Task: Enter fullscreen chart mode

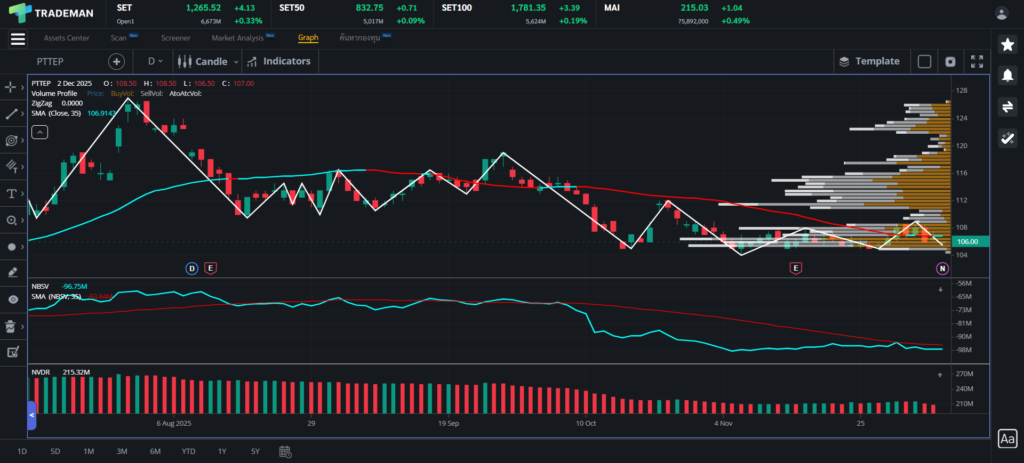Action: (x=977, y=61)
